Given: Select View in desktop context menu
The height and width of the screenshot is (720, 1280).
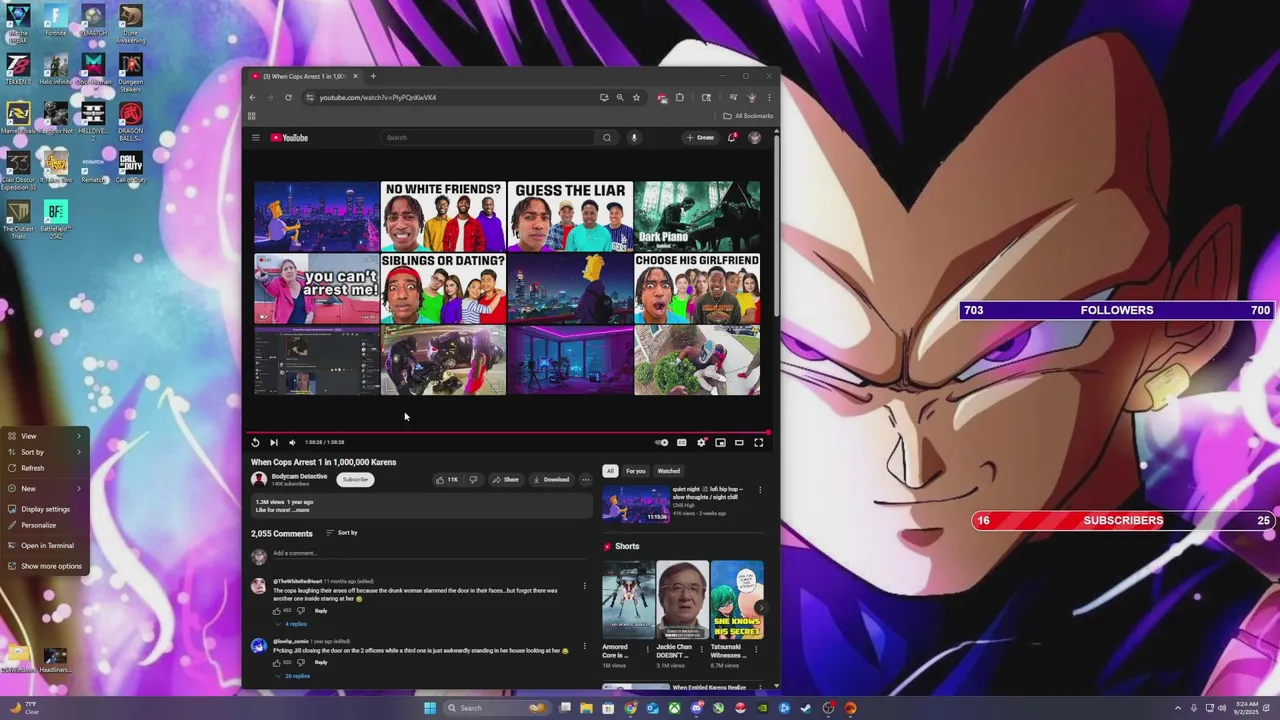Looking at the screenshot, I should point(45,436).
